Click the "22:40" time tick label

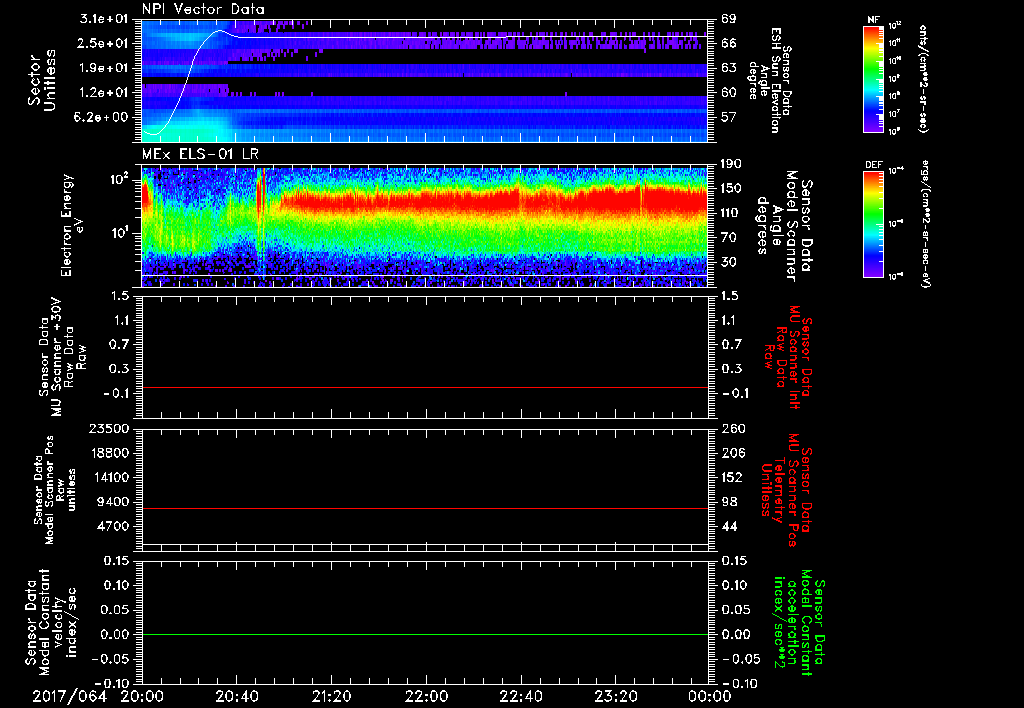click(x=520, y=696)
